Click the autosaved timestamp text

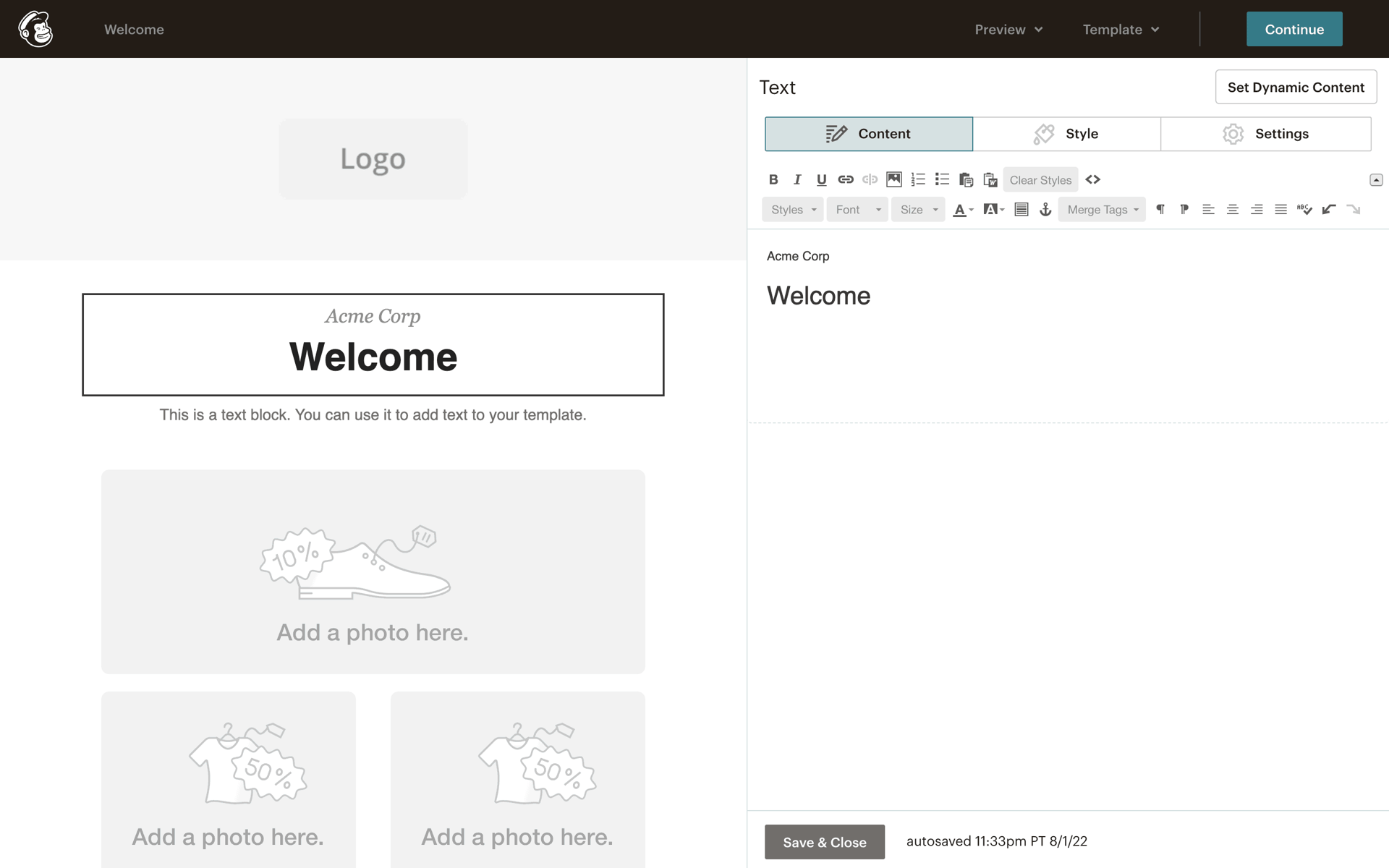(997, 841)
